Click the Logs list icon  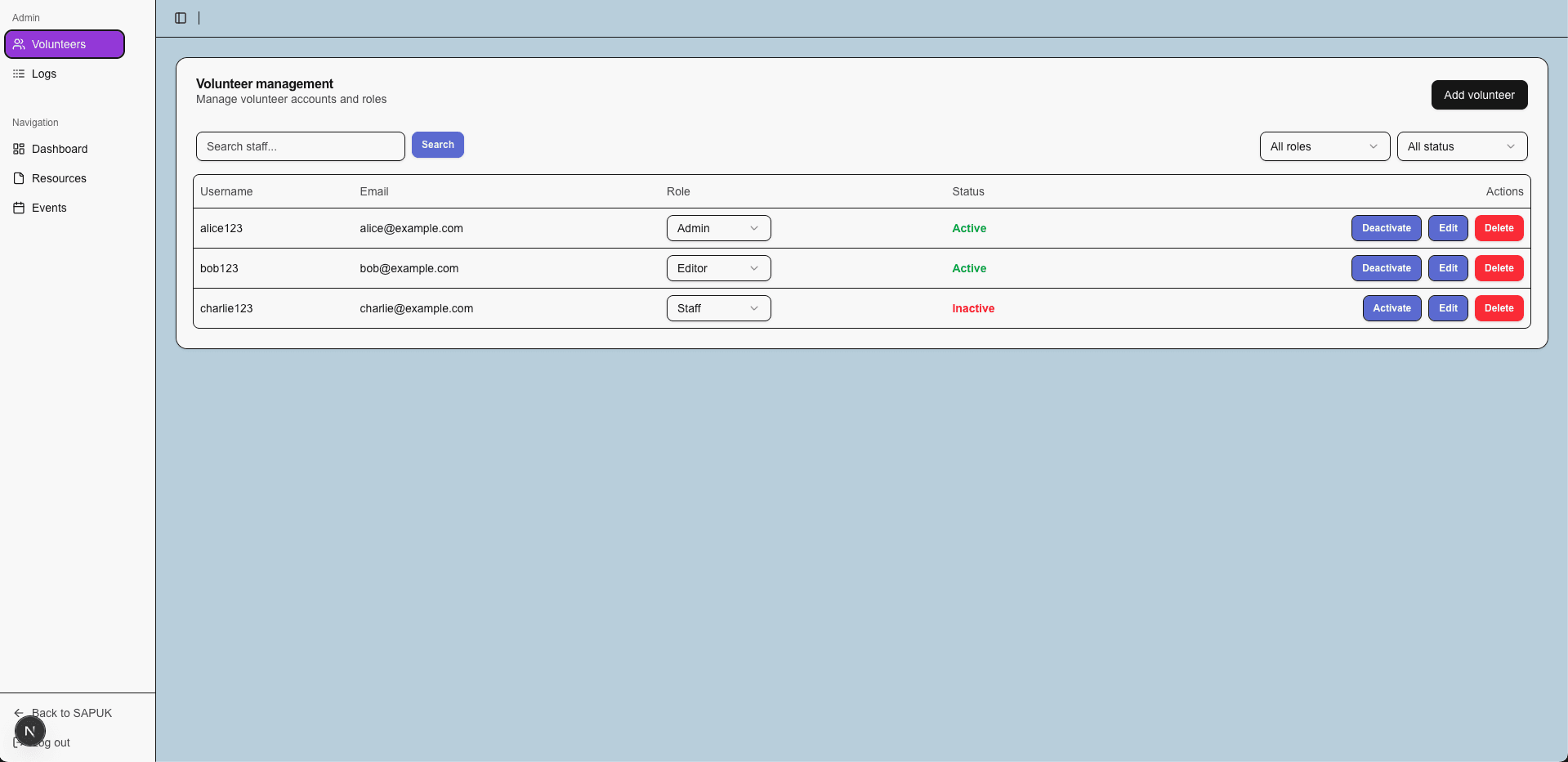[x=19, y=74]
